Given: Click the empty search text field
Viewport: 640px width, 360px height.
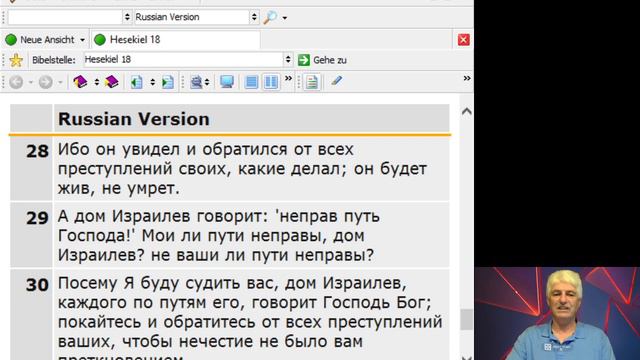Looking at the screenshot, I should click(x=65, y=17).
